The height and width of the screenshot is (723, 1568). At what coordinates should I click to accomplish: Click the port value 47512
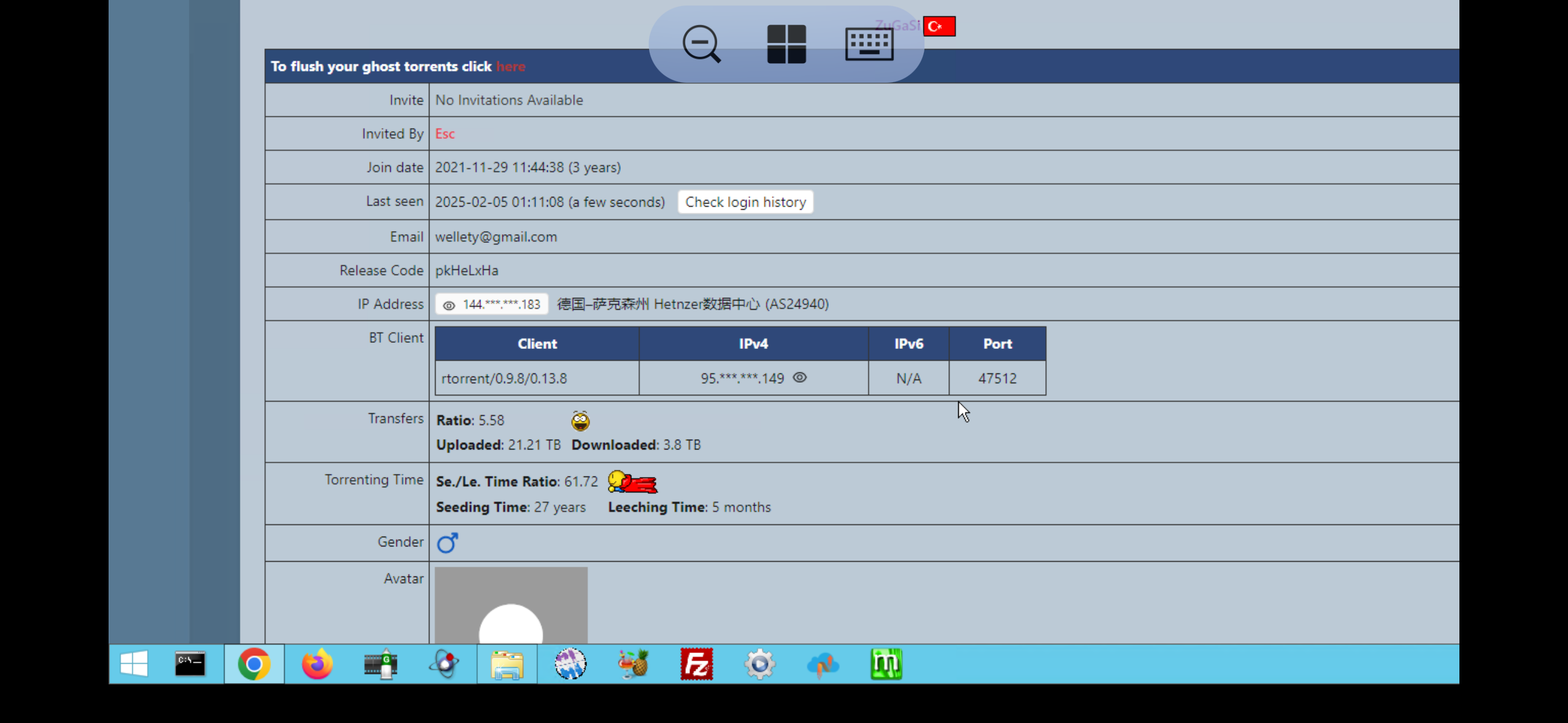(x=997, y=378)
